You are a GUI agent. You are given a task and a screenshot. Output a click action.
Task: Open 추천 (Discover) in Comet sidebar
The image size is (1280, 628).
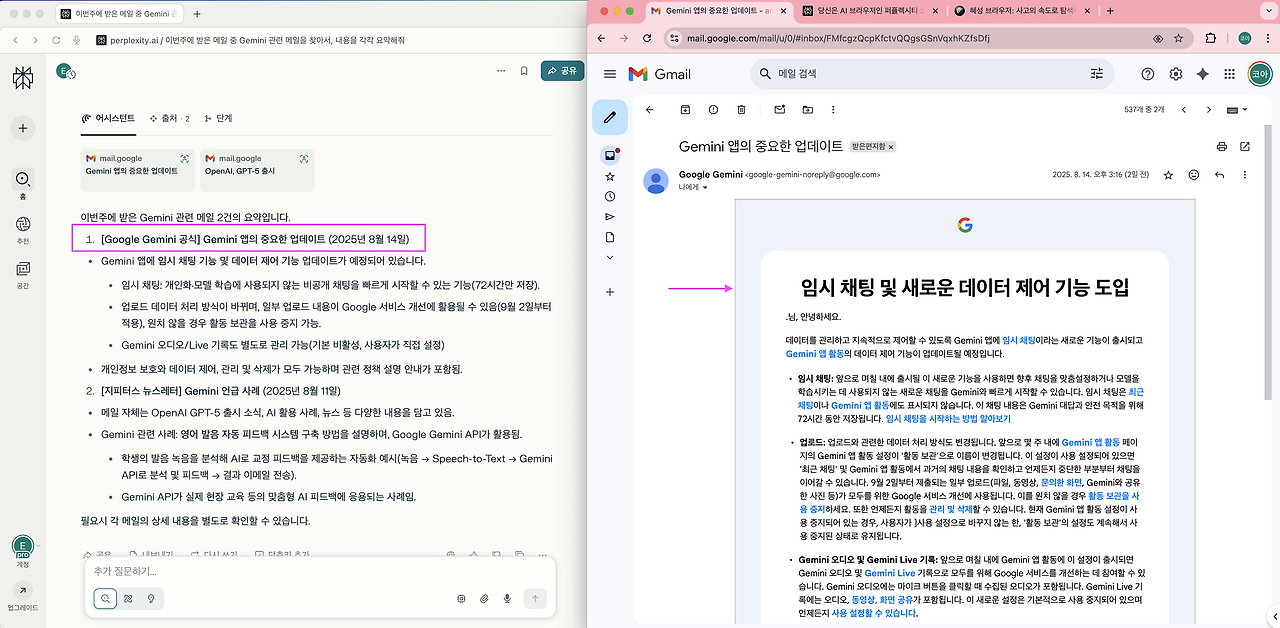pyautogui.click(x=22, y=229)
